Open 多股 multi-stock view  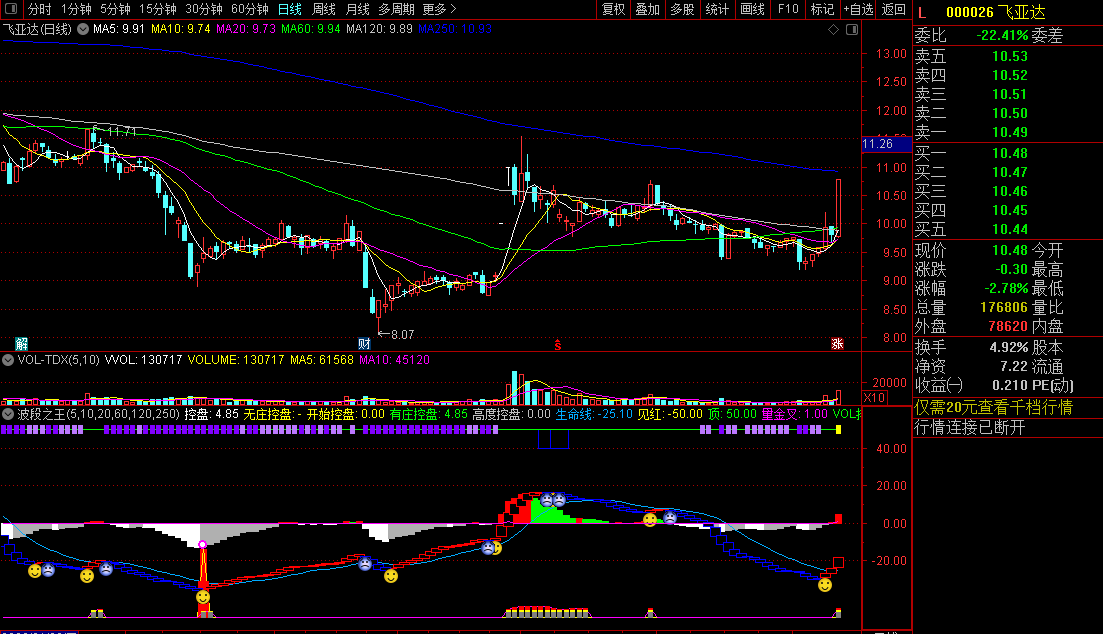[x=682, y=9]
